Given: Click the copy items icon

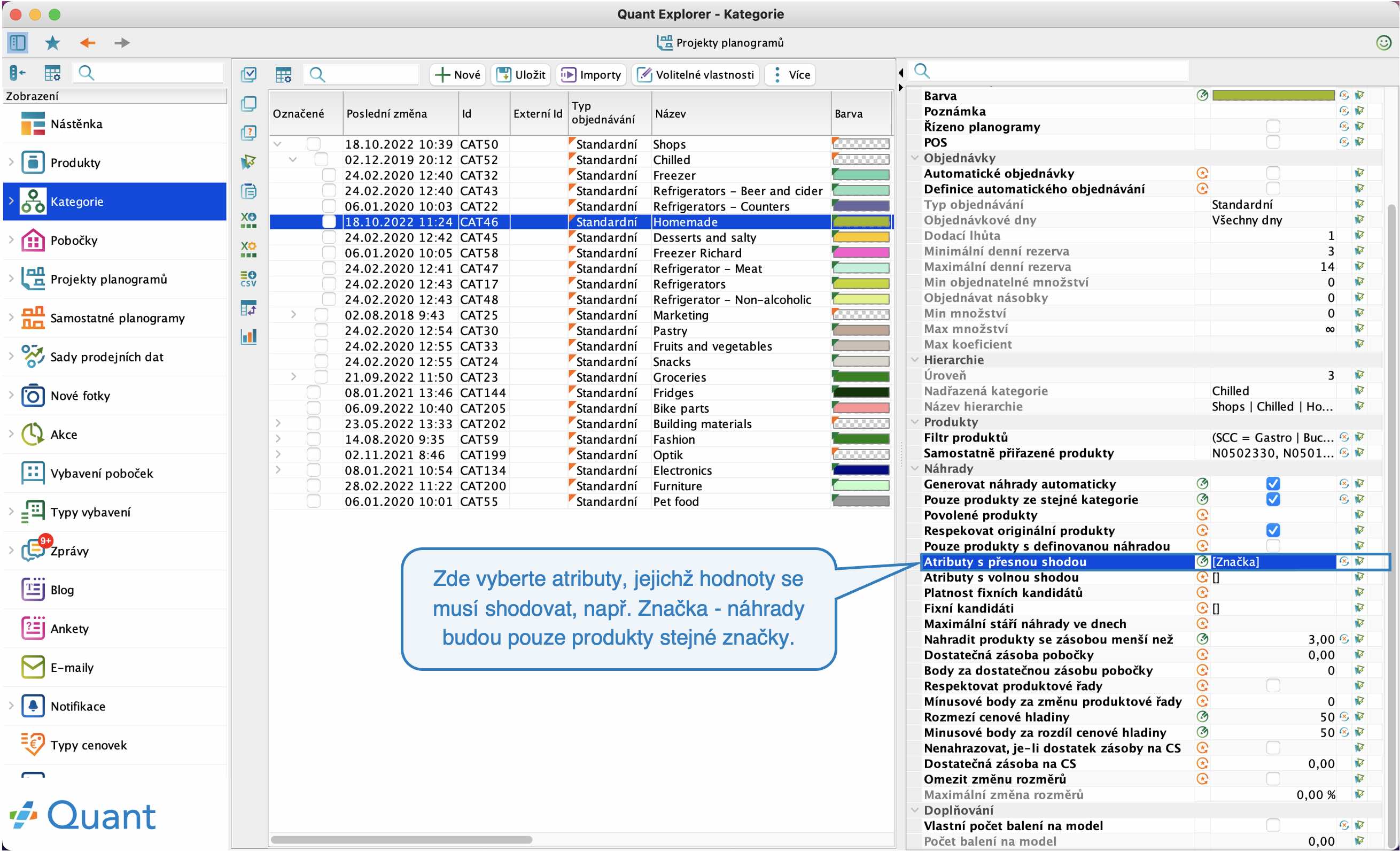Looking at the screenshot, I should (249, 104).
